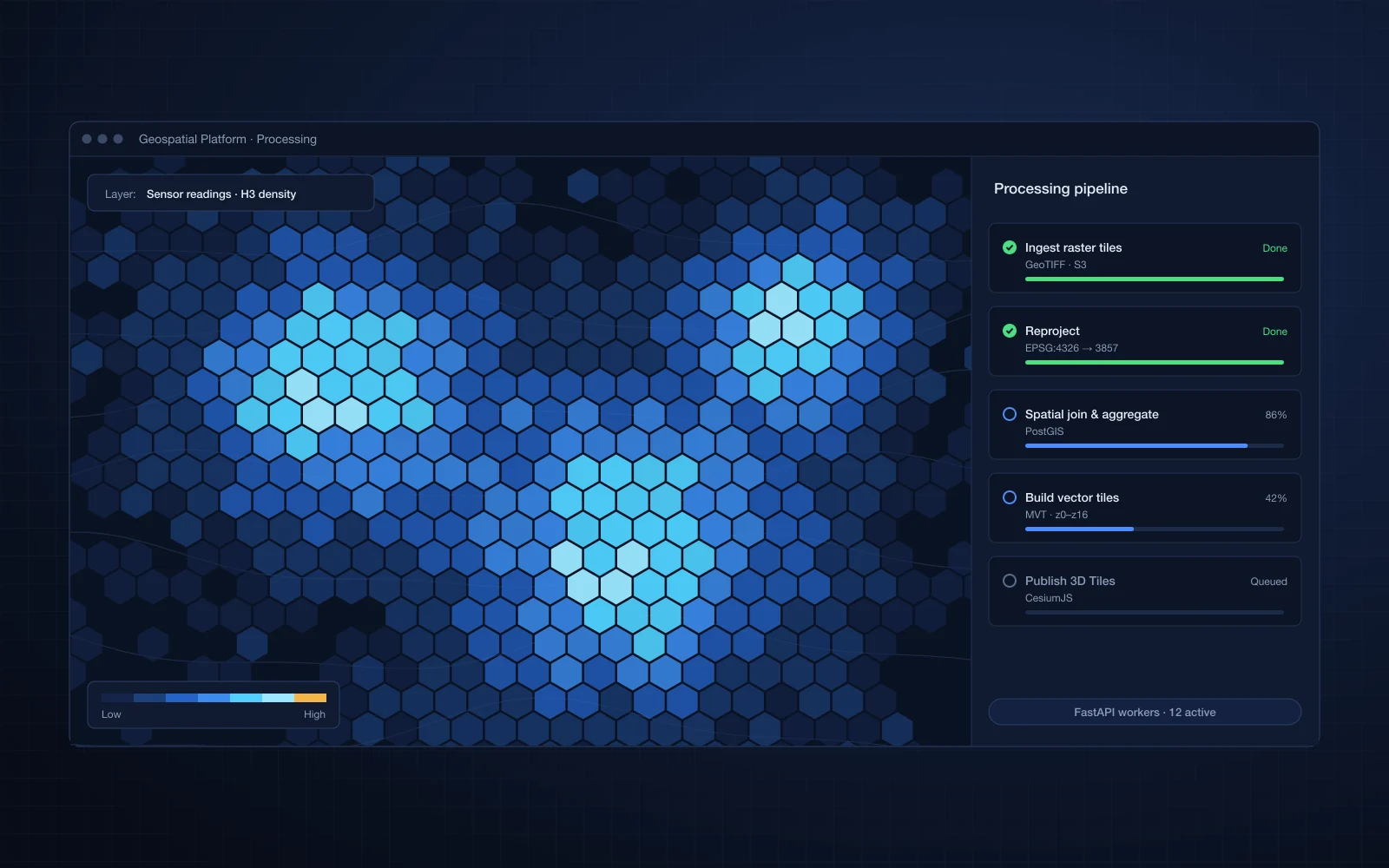
Task: Click the Geospatial Platform · Processing window title
Action: (x=227, y=139)
